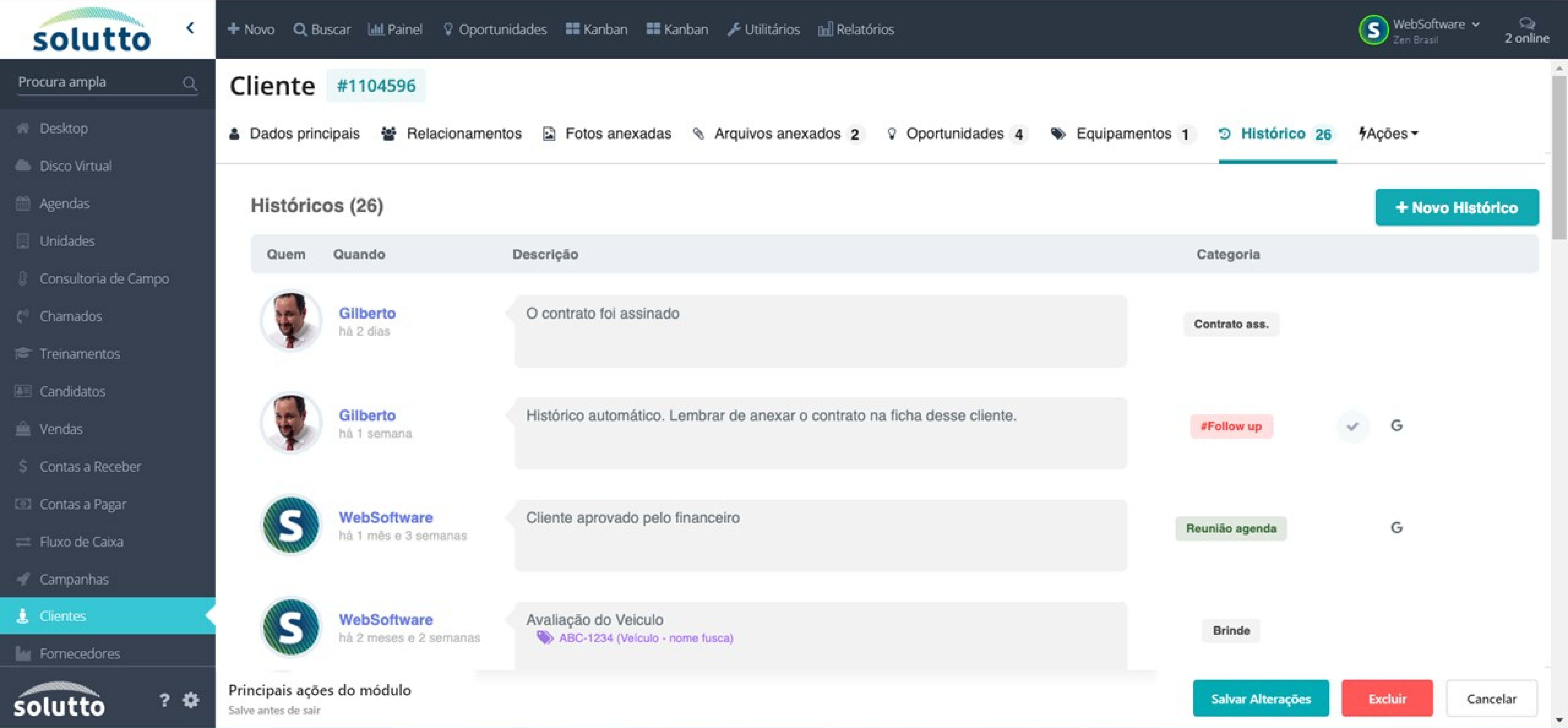1568x728 pixels.
Task: Open the Painel dashboard
Action: (x=395, y=29)
